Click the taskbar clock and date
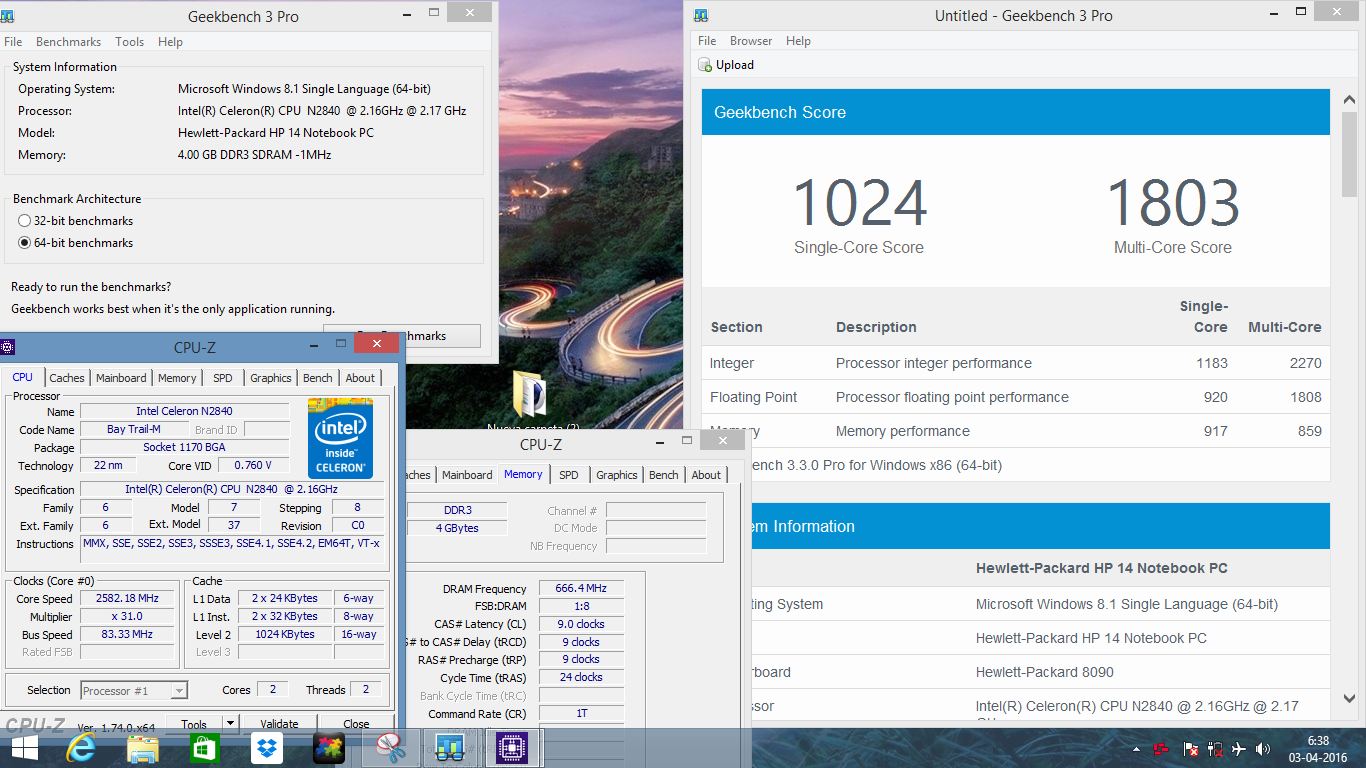This screenshot has height=768, width=1366. [1318, 749]
